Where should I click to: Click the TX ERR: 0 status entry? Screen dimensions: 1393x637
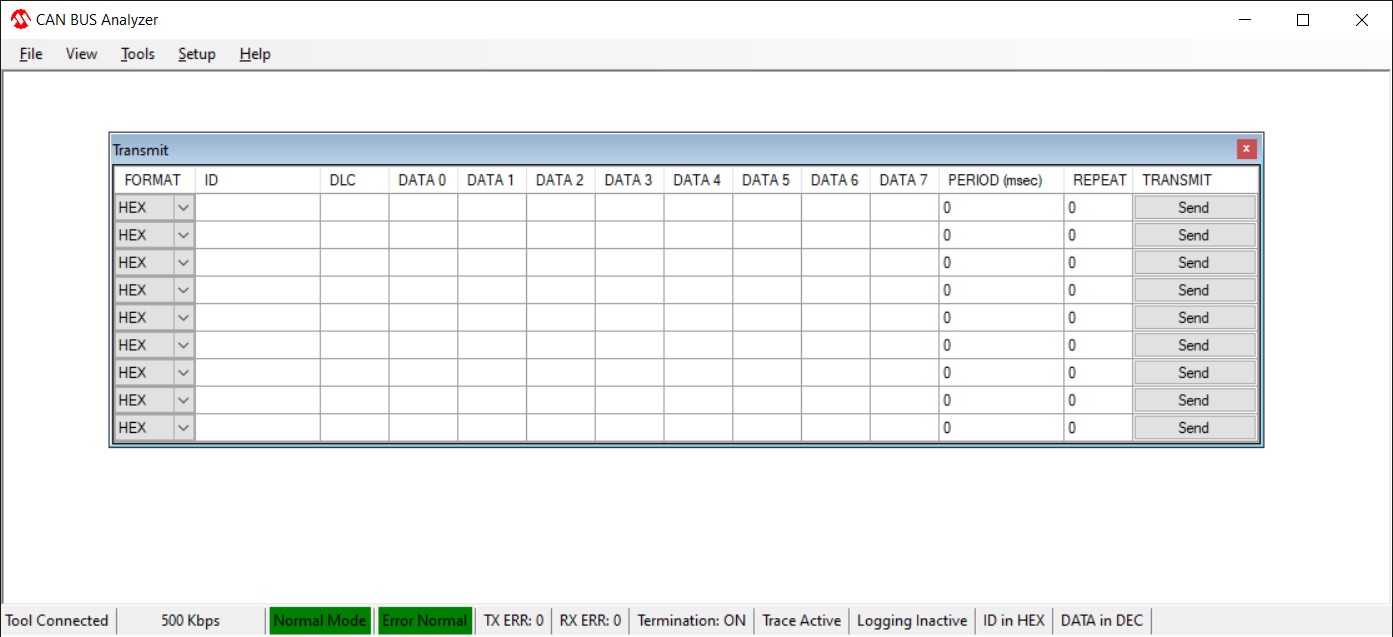click(x=514, y=621)
